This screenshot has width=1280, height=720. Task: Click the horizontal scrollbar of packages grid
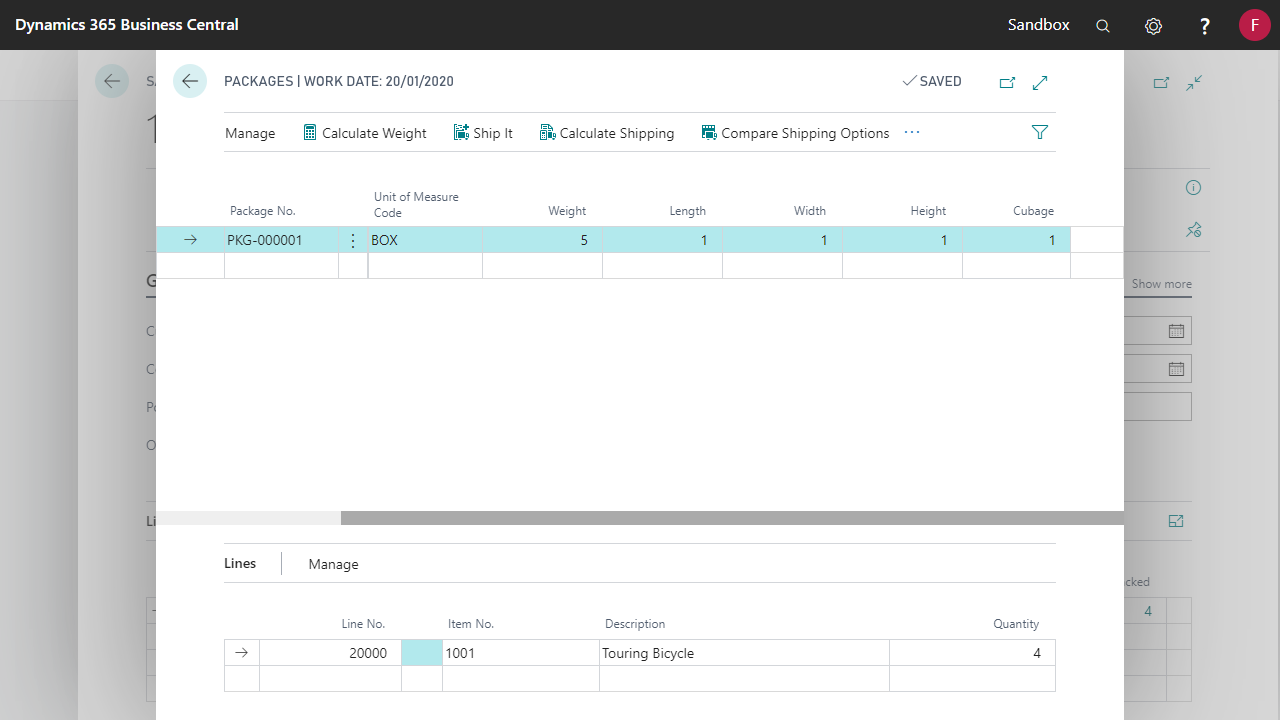[732, 518]
